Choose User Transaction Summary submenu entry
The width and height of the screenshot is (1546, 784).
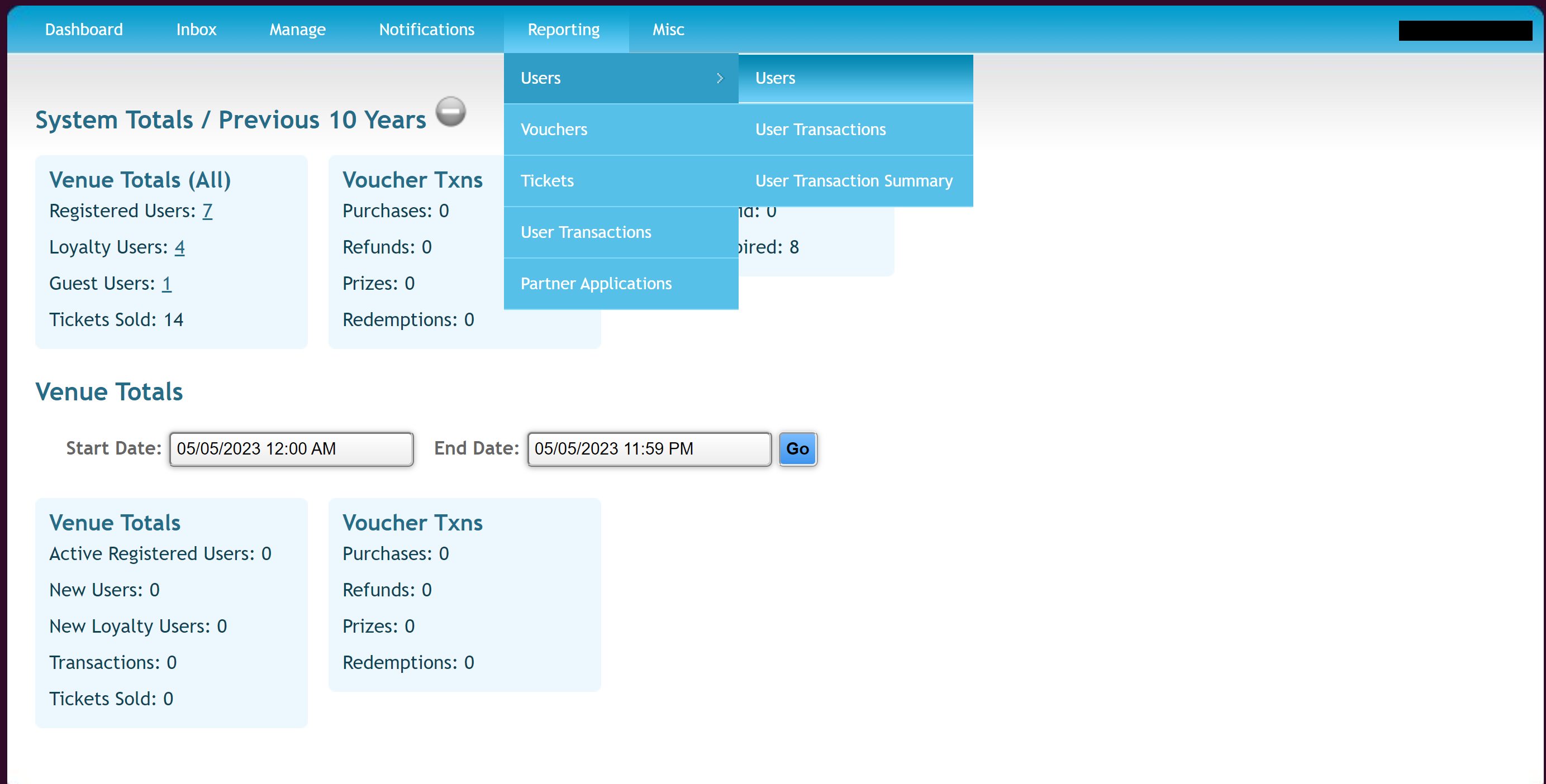(853, 180)
